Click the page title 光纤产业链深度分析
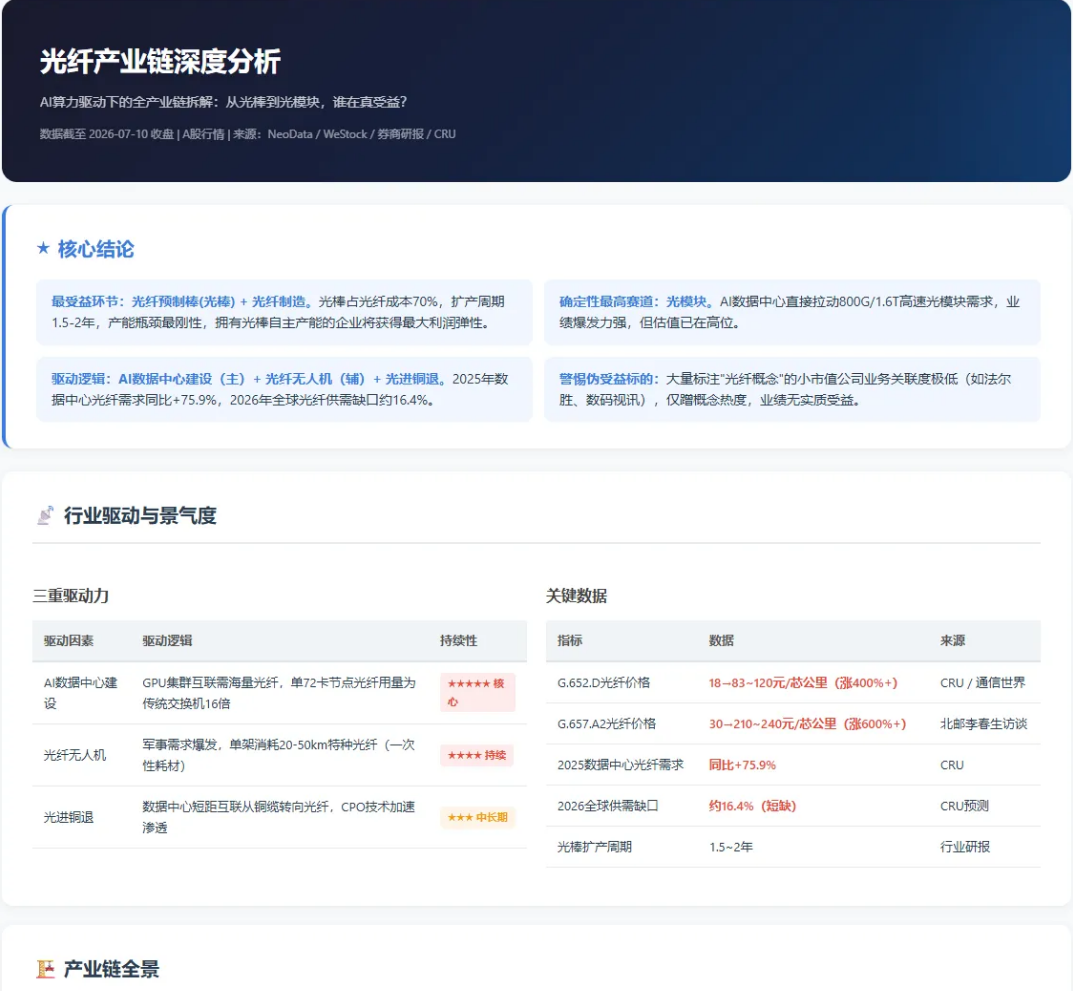The height and width of the screenshot is (991, 1073). (160, 62)
